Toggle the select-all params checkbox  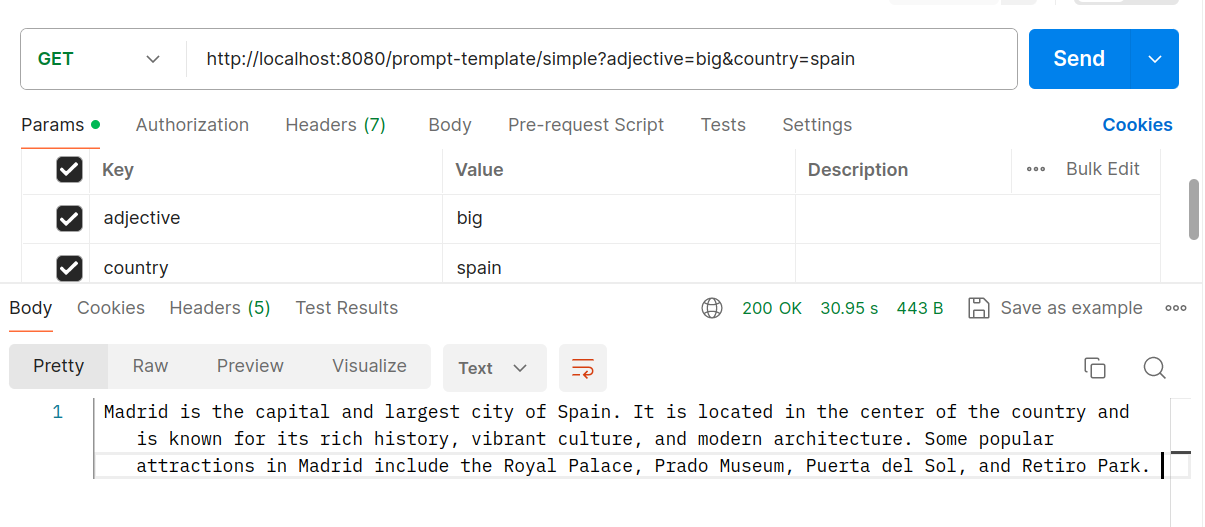point(69,170)
